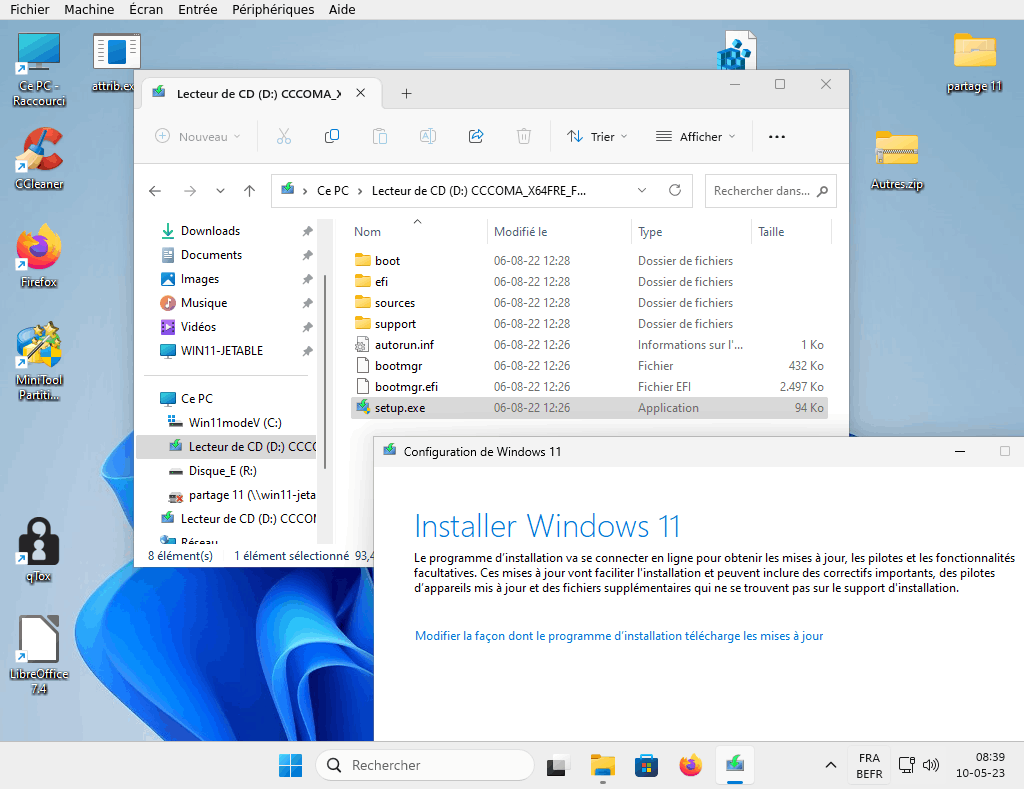Image resolution: width=1024 pixels, height=789 pixels.
Task: Select the LibreOffice 7.4 desktop icon
Action: pos(39,654)
